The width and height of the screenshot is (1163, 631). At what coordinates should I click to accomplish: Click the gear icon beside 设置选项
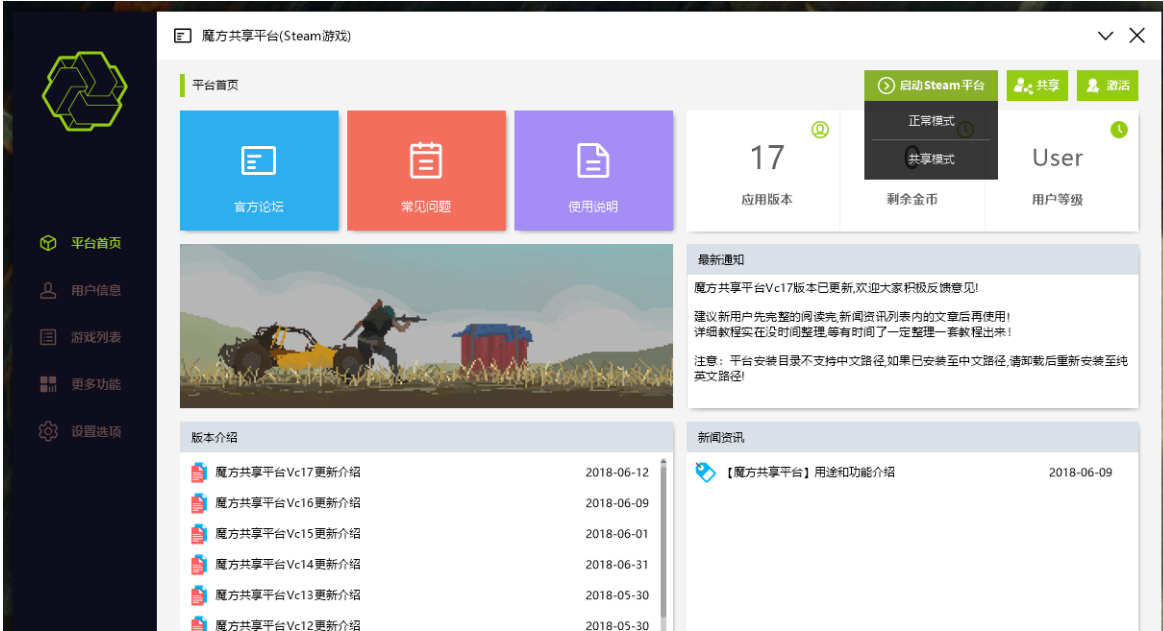pyautogui.click(x=48, y=432)
